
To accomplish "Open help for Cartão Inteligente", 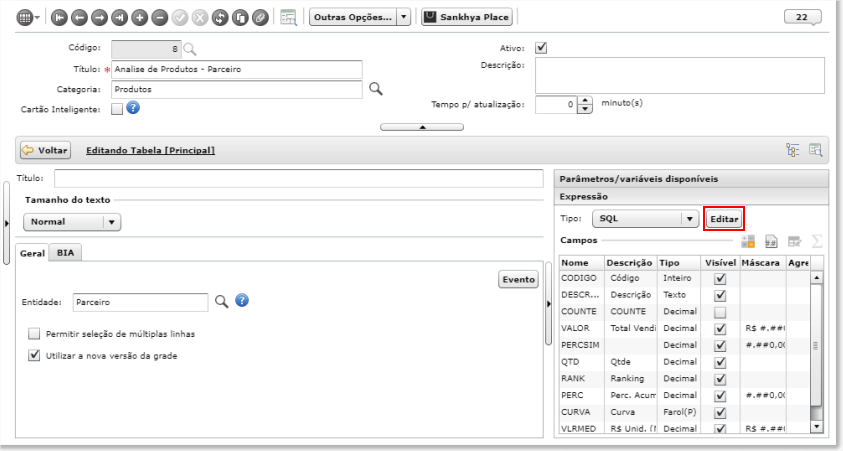I will click(133, 108).
